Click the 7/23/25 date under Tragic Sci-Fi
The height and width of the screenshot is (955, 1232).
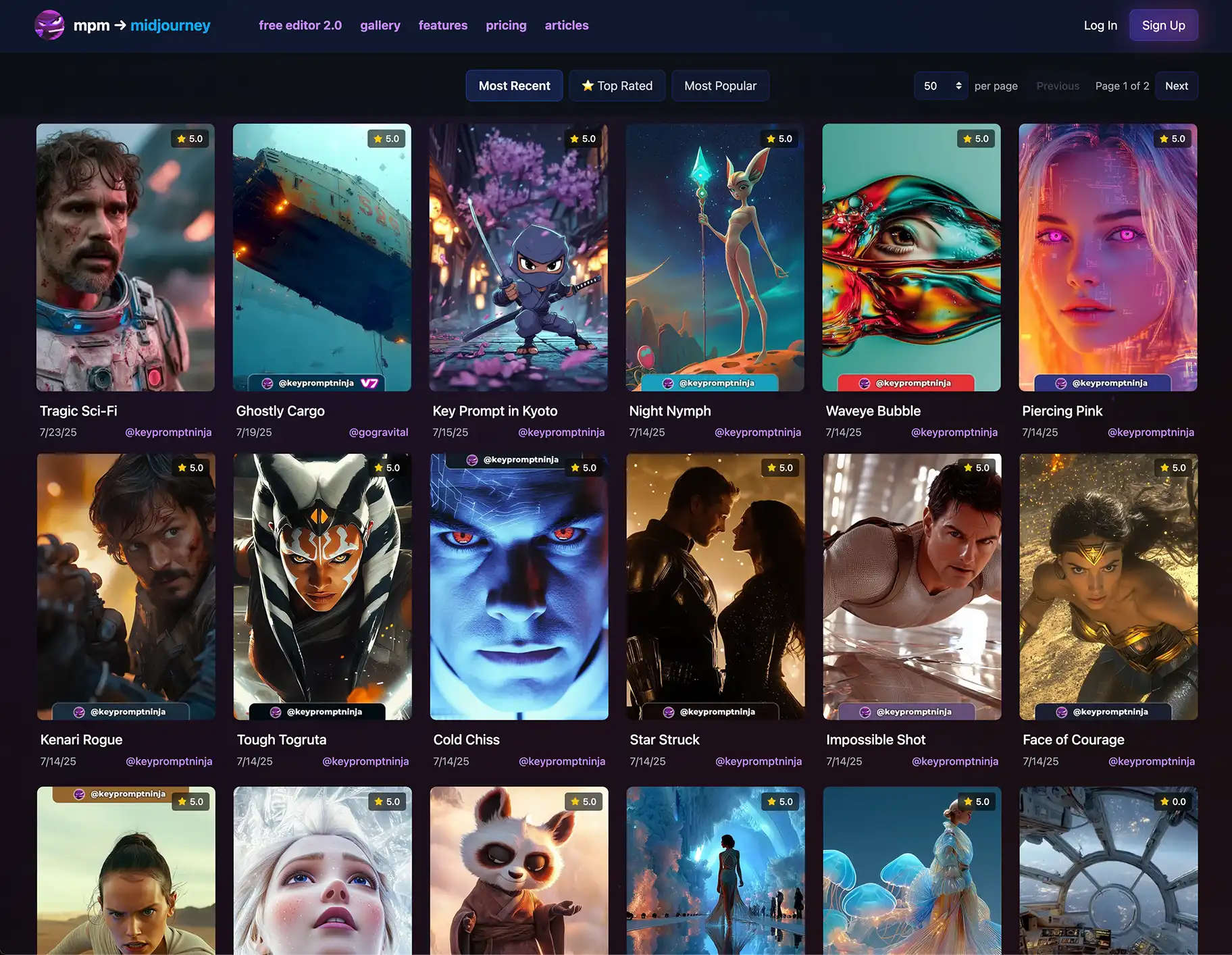tap(58, 432)
